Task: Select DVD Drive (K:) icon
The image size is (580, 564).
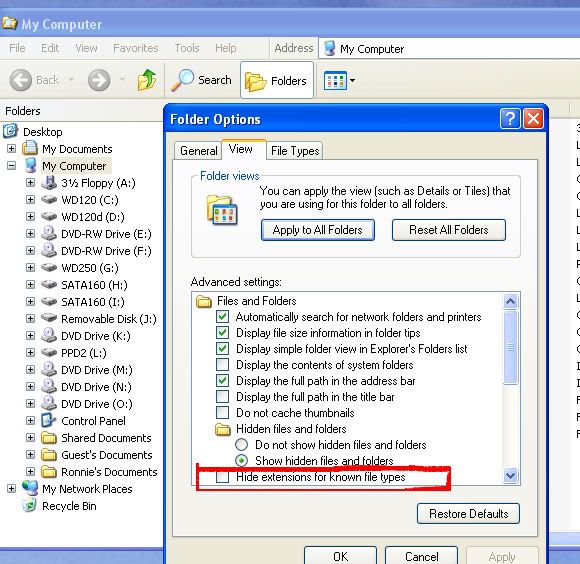Action: [x=48, y=335]
